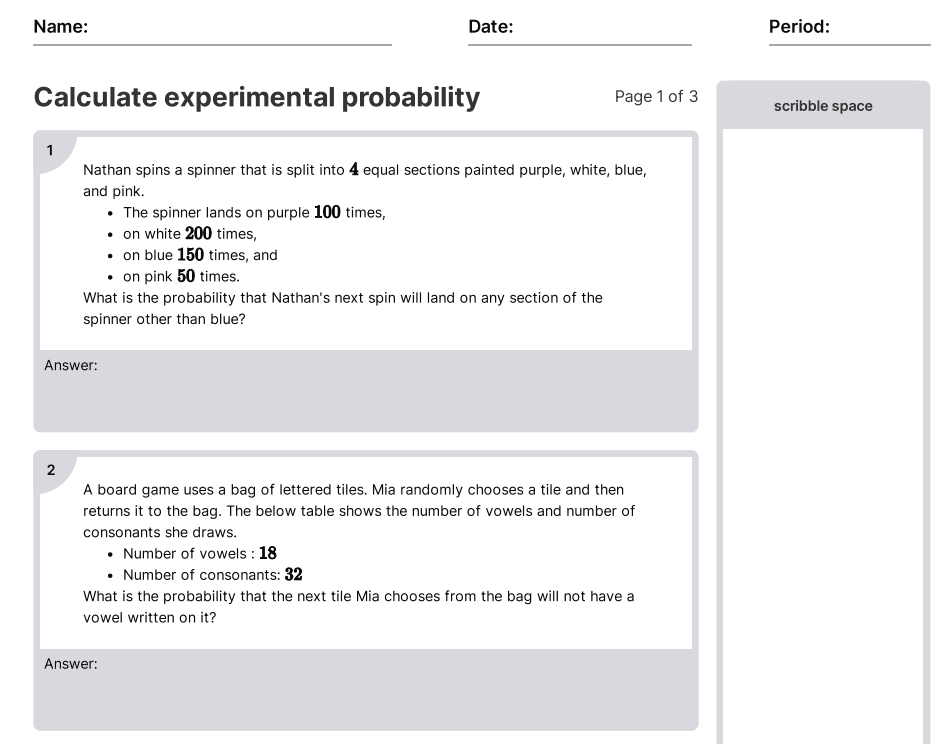Click inside the blank scribble space area
949x744 pixels.
823,430
